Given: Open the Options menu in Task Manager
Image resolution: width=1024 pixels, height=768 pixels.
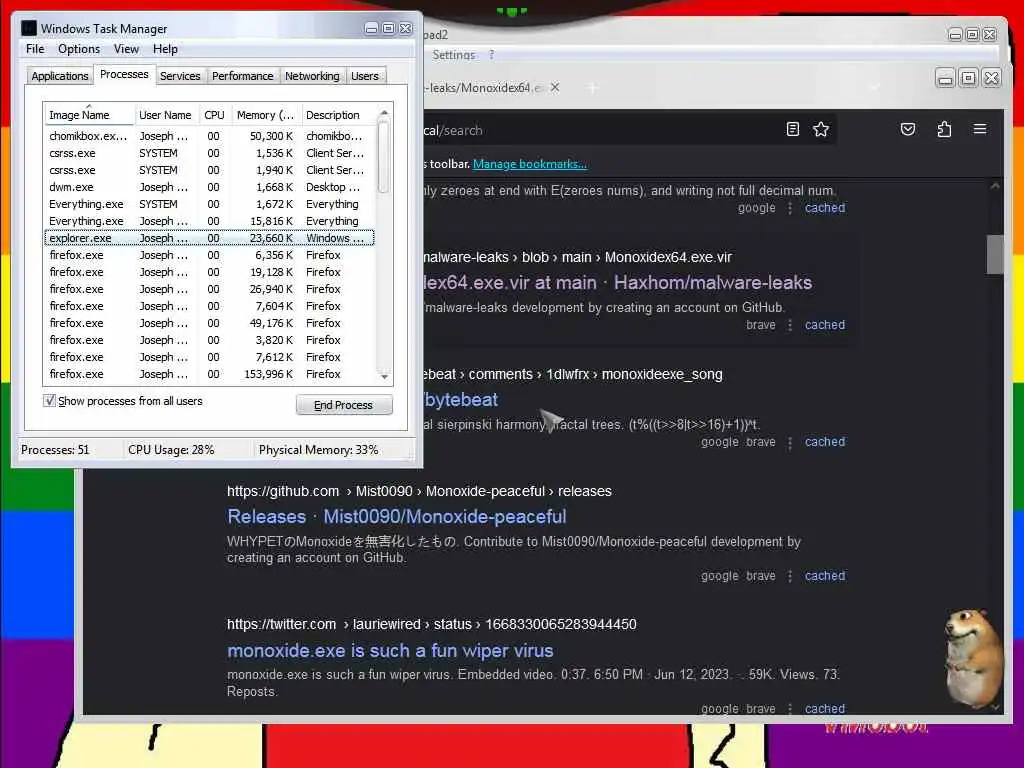Looking at the screenshot, I should point(79,49).
